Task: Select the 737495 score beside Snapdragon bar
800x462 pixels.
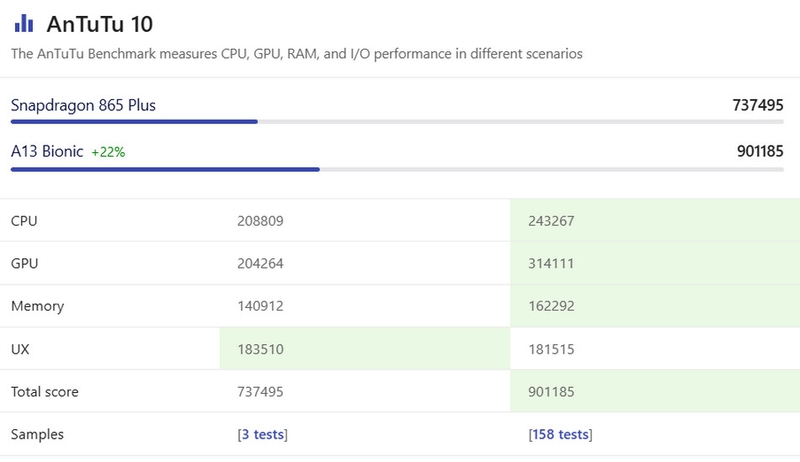Action: (x=758, y=105)
